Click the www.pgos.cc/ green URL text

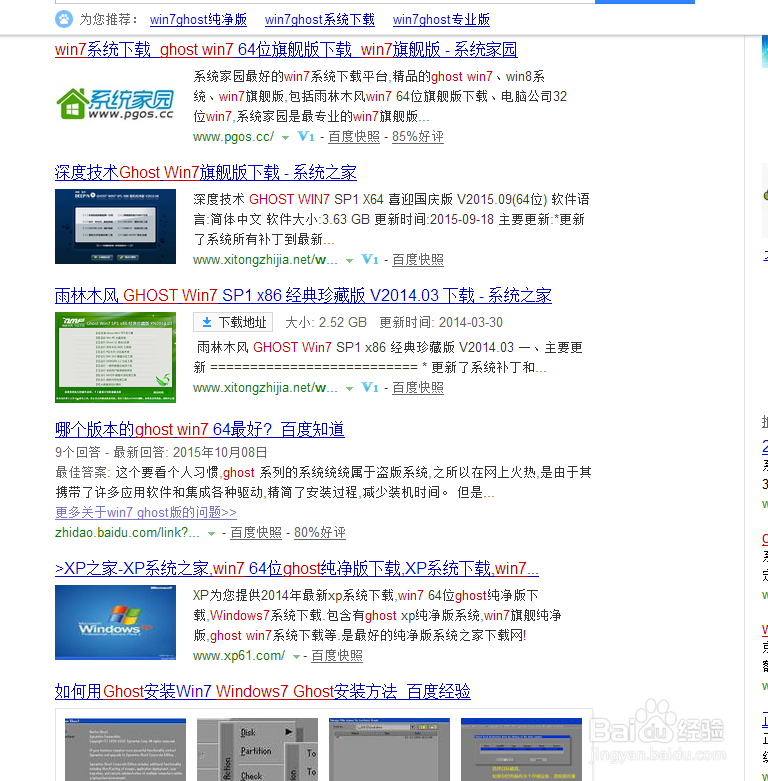[x=234, y=136]
